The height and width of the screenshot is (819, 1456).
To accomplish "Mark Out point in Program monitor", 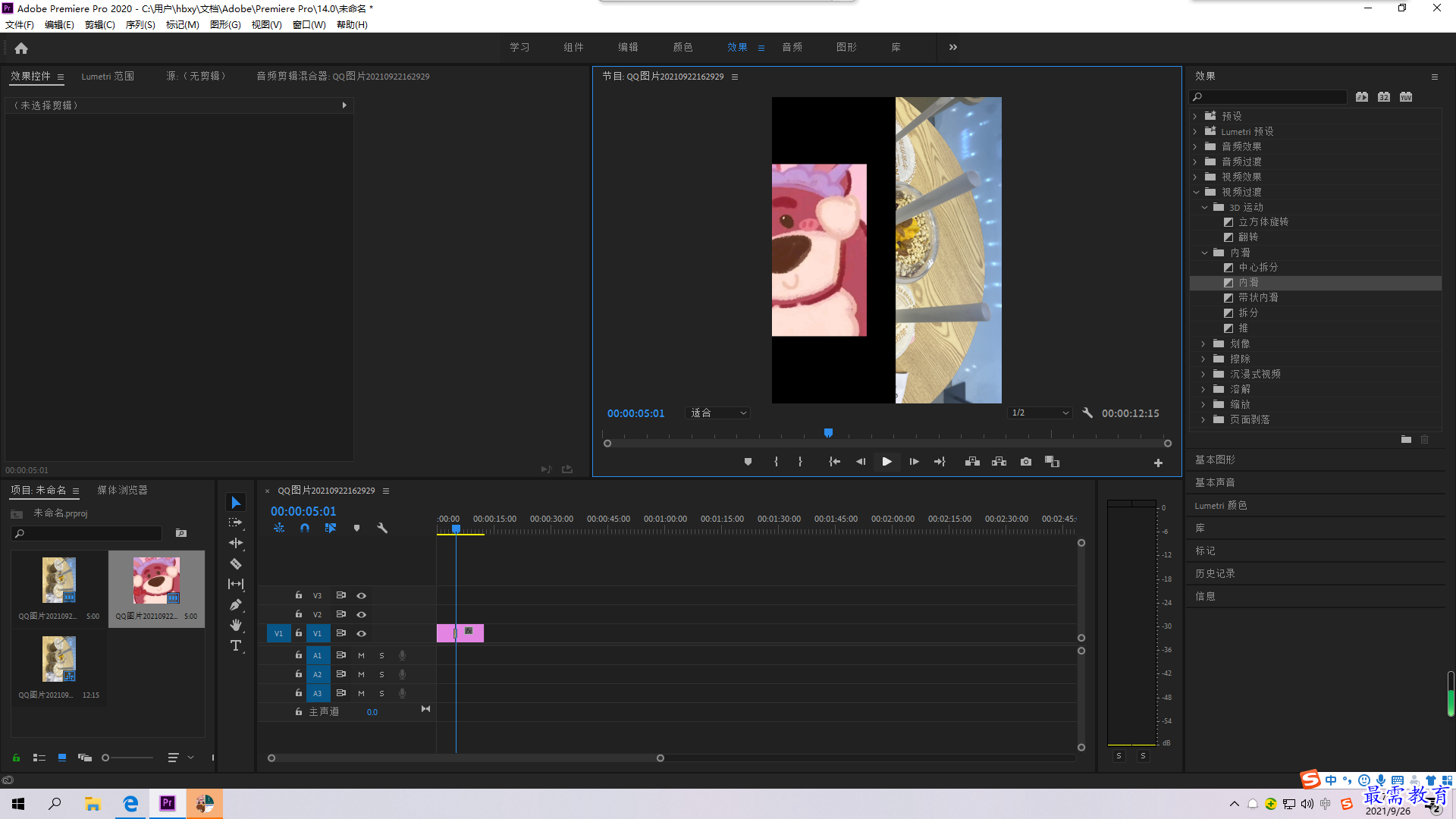I will (800, 462).
